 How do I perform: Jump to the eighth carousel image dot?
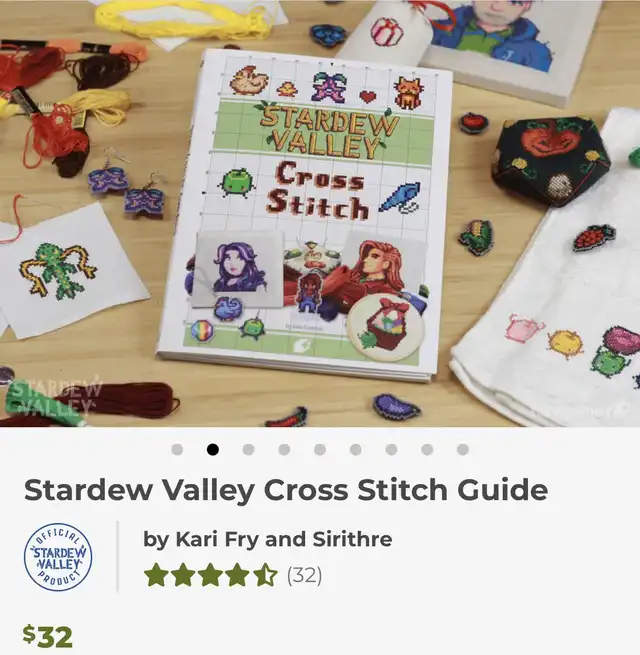[x=427, y=449]
